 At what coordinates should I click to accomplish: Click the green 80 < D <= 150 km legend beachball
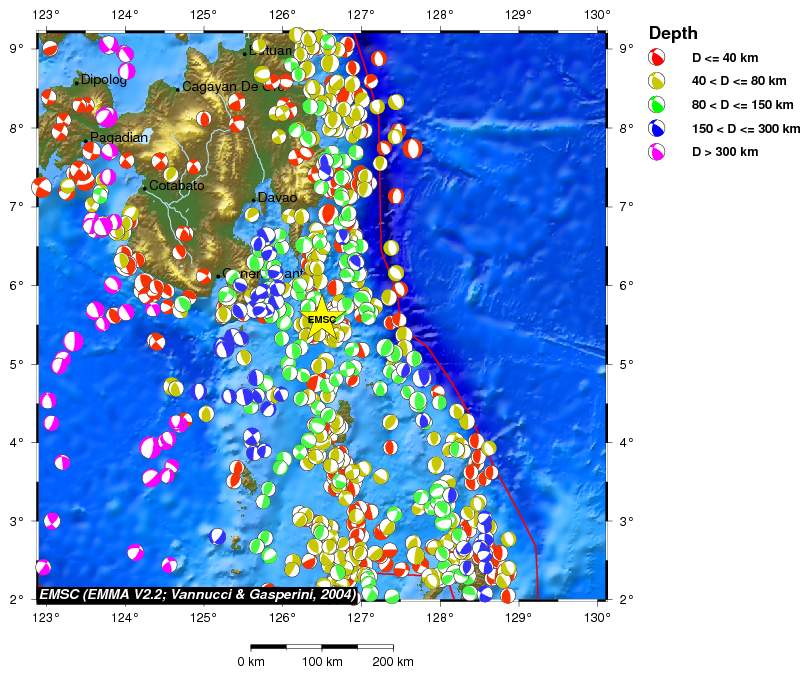[657, 105]
